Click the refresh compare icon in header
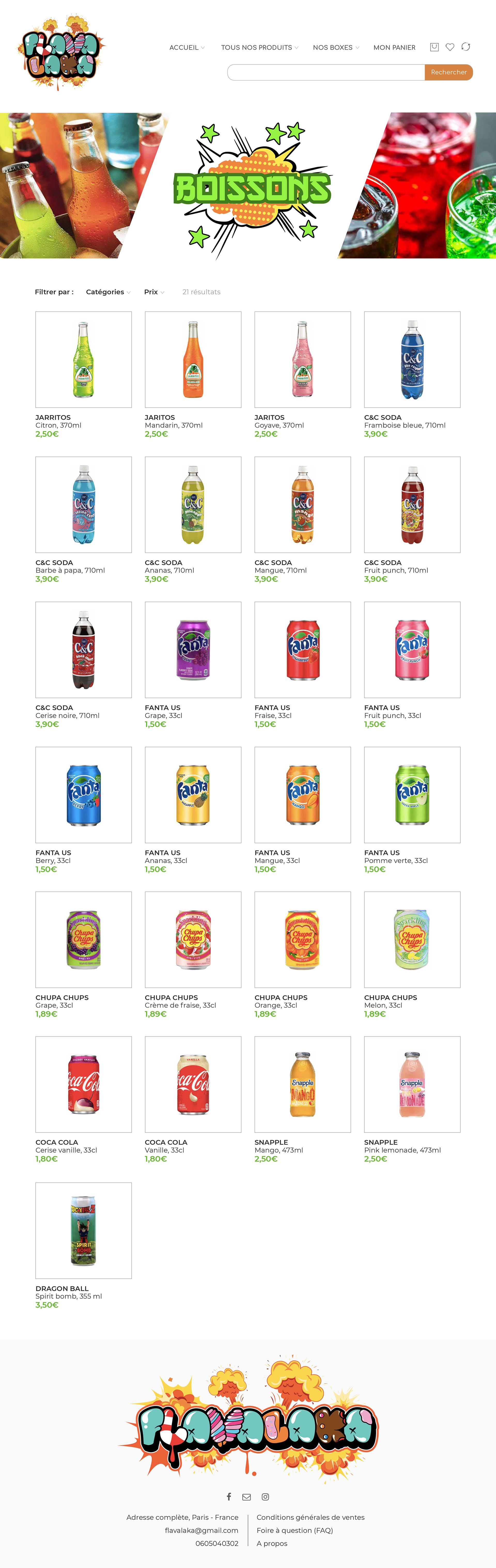The image size is (496, 1568). pyautogui.click(x=466, y=47)
